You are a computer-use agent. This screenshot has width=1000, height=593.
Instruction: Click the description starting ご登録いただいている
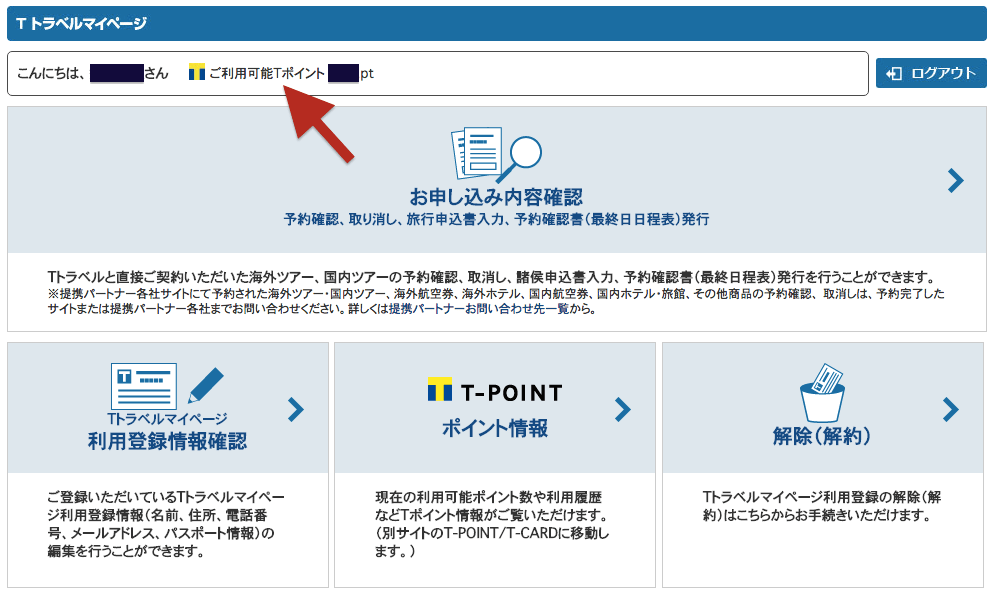pos(166,524)
